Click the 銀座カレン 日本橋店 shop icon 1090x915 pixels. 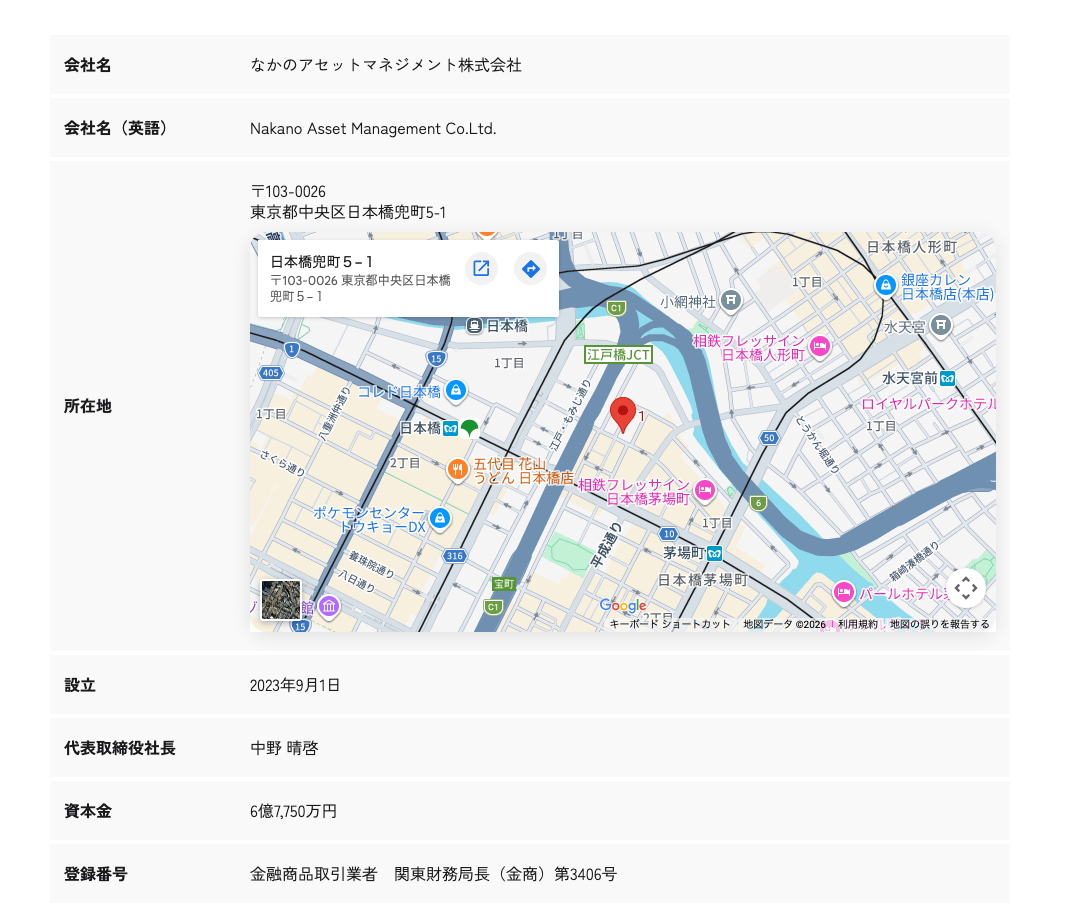coord(886,285)
